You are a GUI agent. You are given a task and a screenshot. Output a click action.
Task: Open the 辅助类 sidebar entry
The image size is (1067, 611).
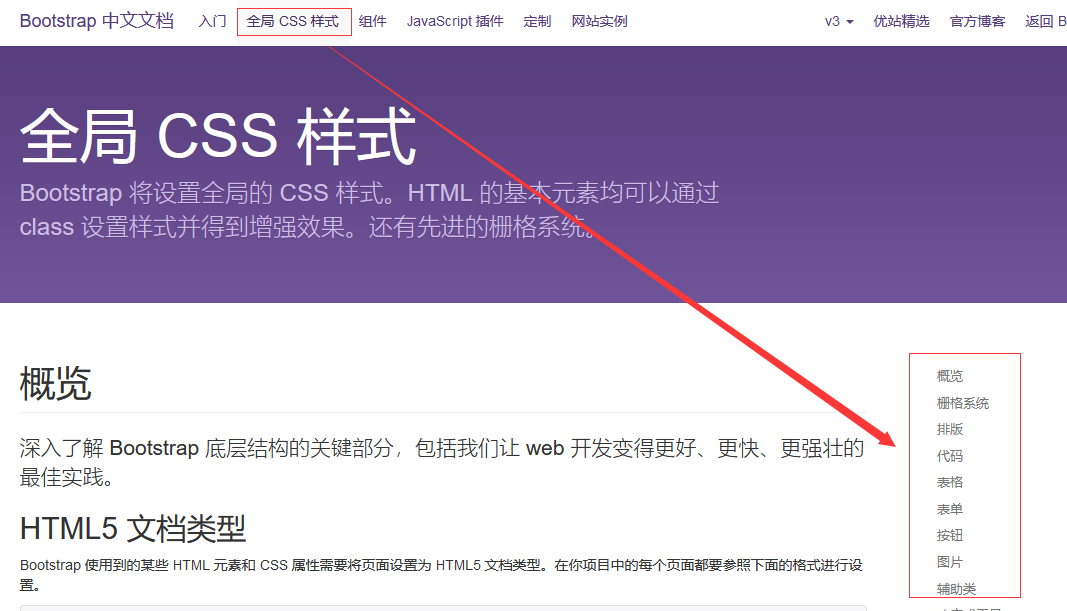[x=956, y=588]
